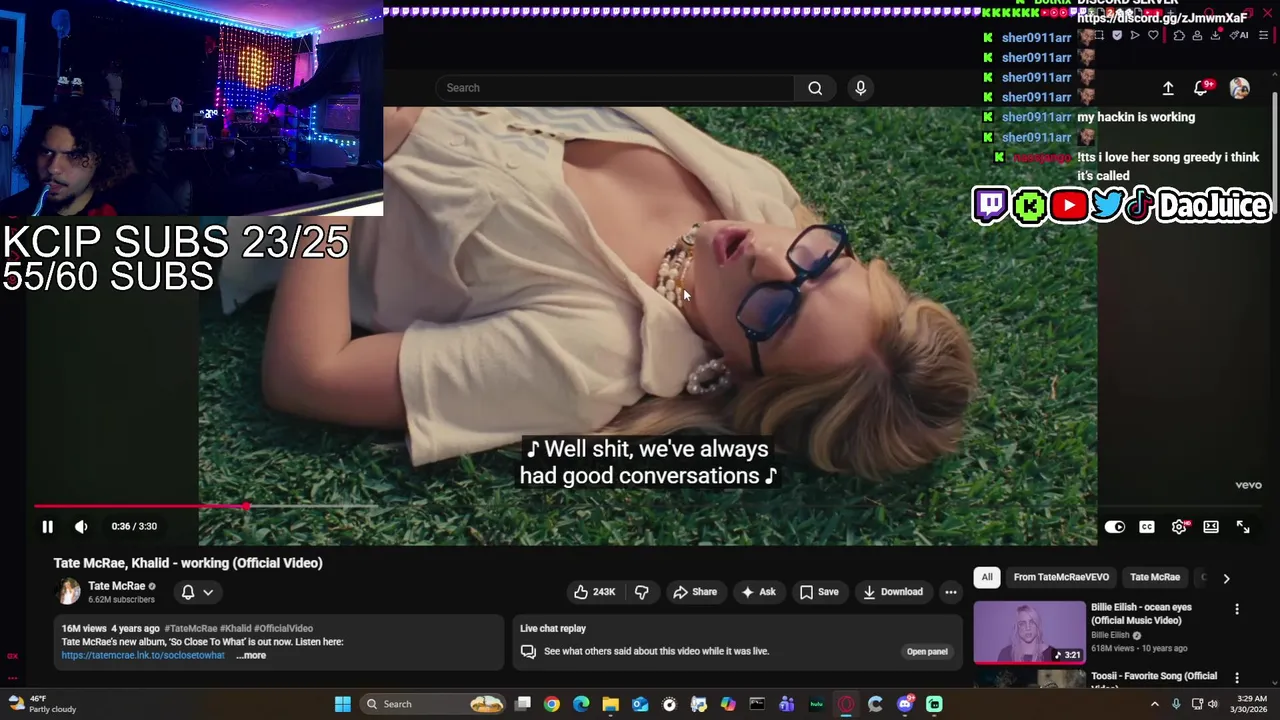The height and width of the screenshot is (720, 1280).
Task: Open the weather widget showing 46°F
Action: [x=42, y=704]
